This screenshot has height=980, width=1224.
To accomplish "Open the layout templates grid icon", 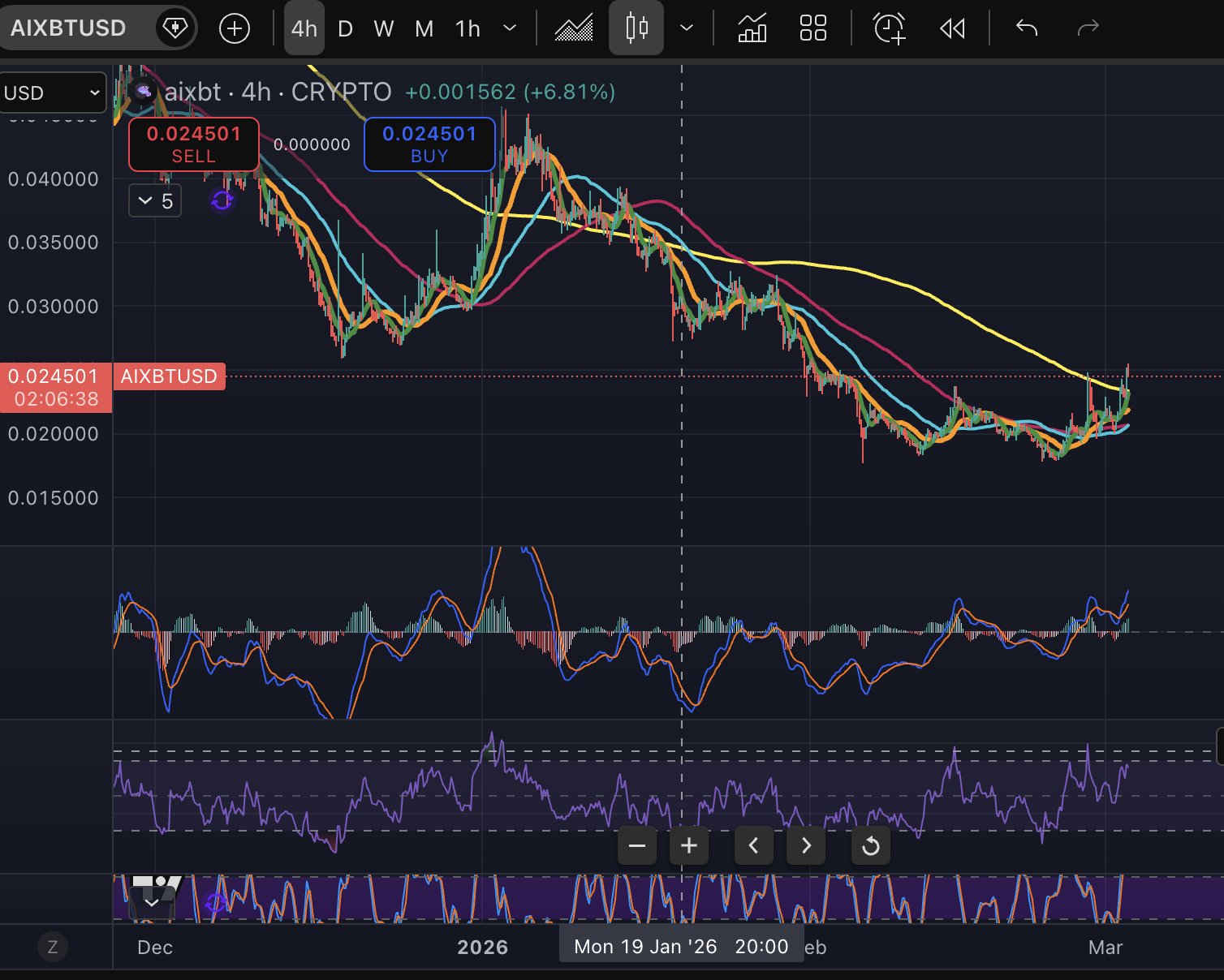I will click(x=812, y=29).
